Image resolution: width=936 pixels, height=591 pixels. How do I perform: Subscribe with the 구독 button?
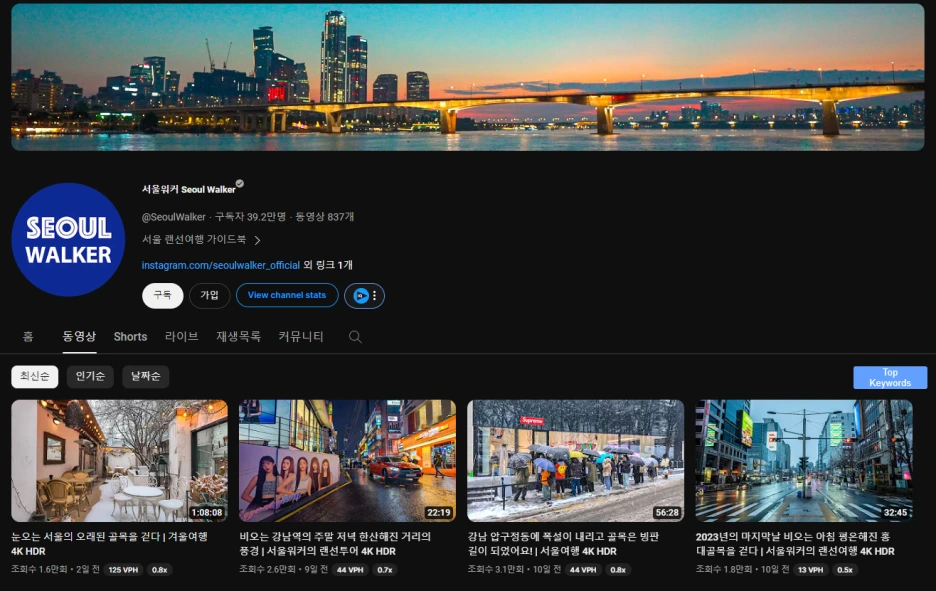[x=162, y=296]
